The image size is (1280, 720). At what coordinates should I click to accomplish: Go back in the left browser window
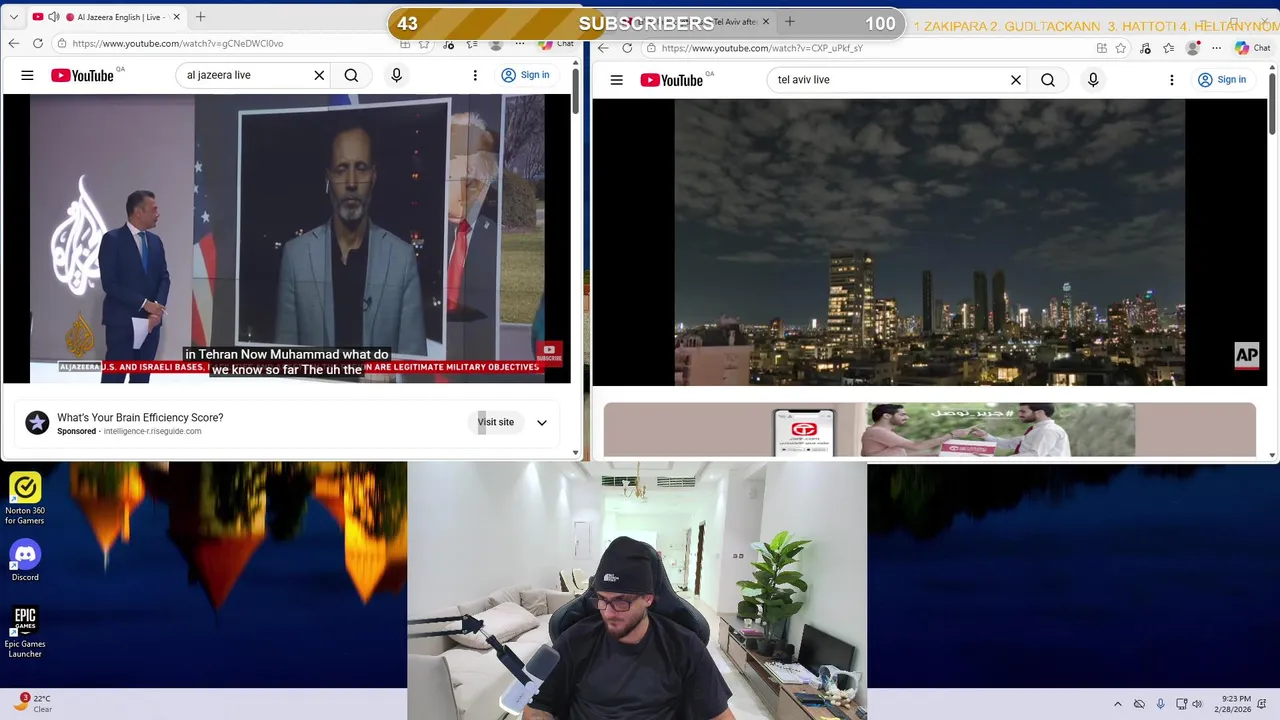click(14, 43)
